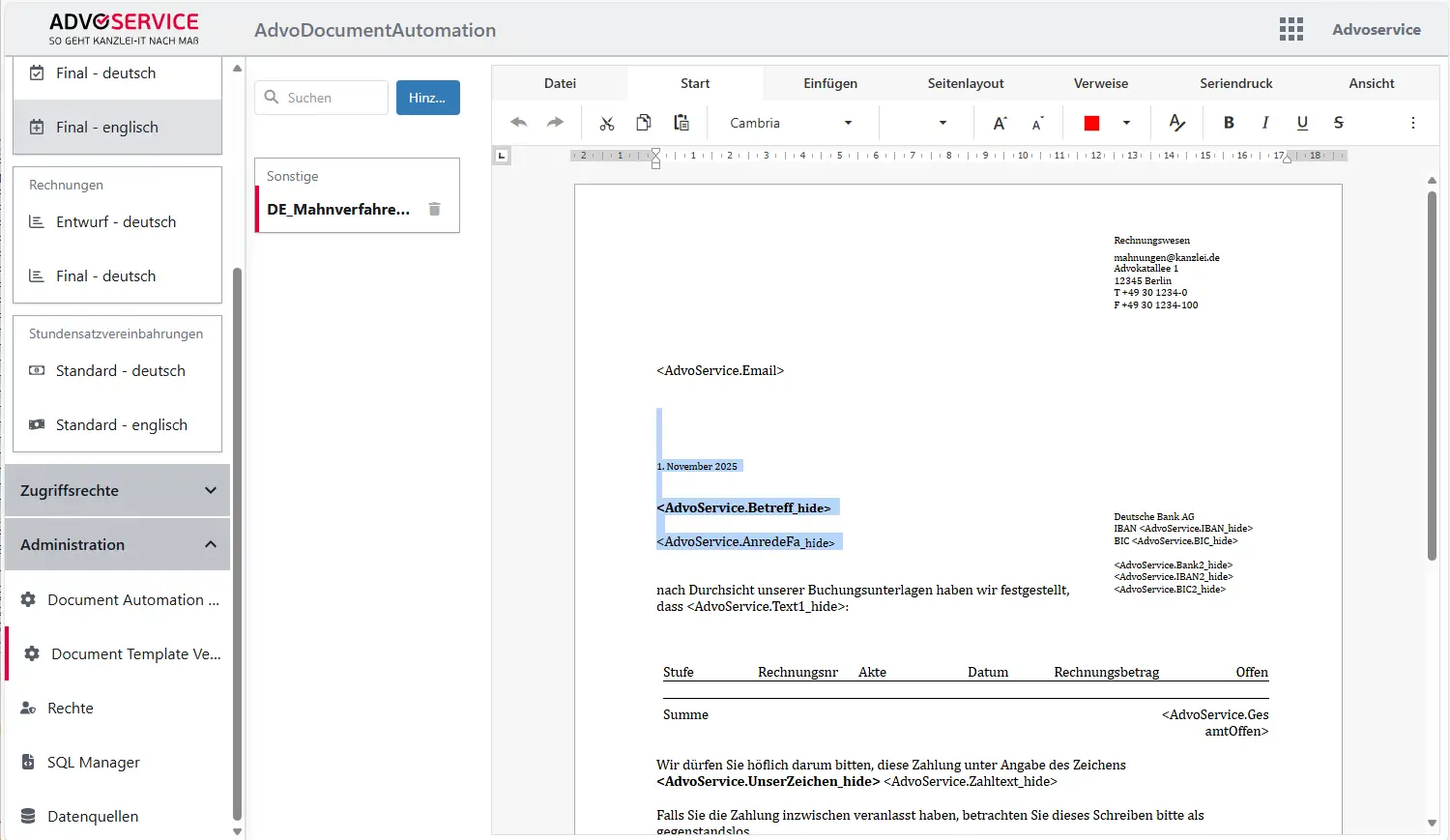Toggle Italic formatting
Viewport: 1450px width, 840px height.
(x=1264, y=123)
